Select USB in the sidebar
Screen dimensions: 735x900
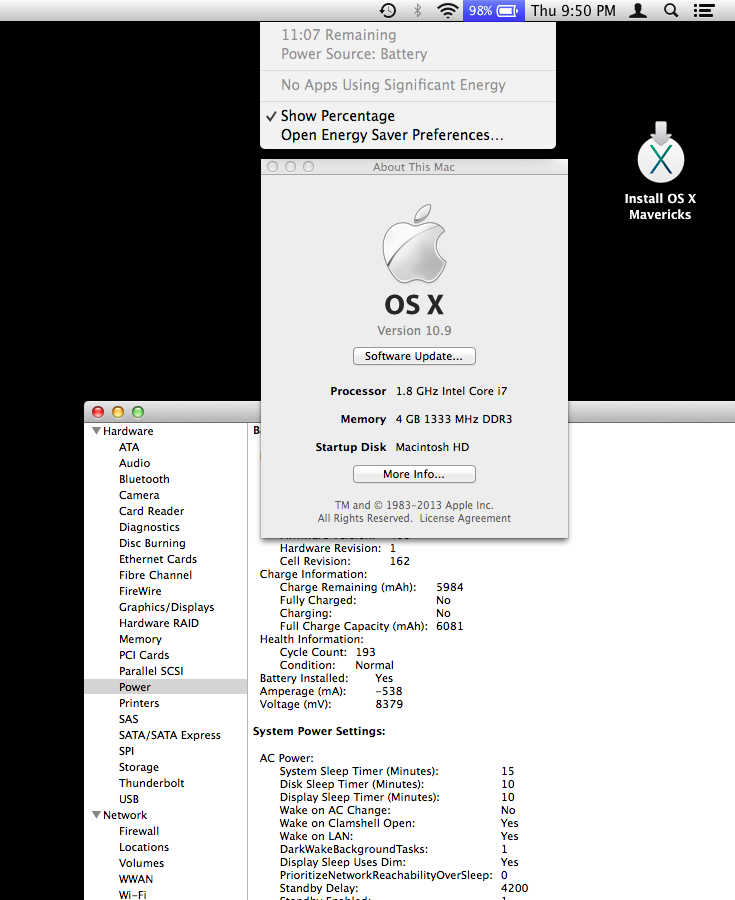[x=129, y=799]
